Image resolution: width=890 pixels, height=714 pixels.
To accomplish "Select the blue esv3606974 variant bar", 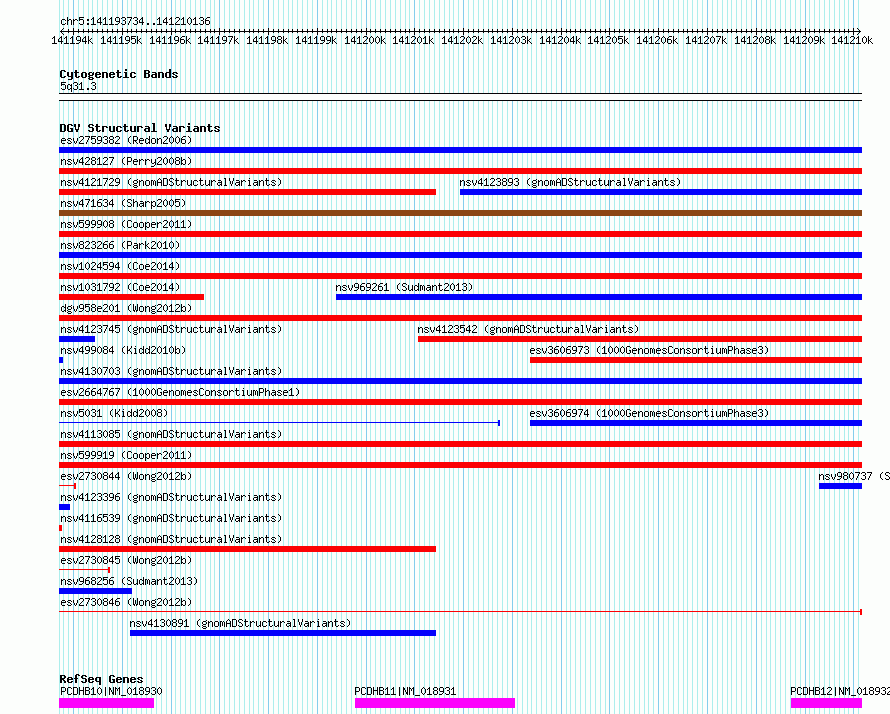I will pos(696,423).
